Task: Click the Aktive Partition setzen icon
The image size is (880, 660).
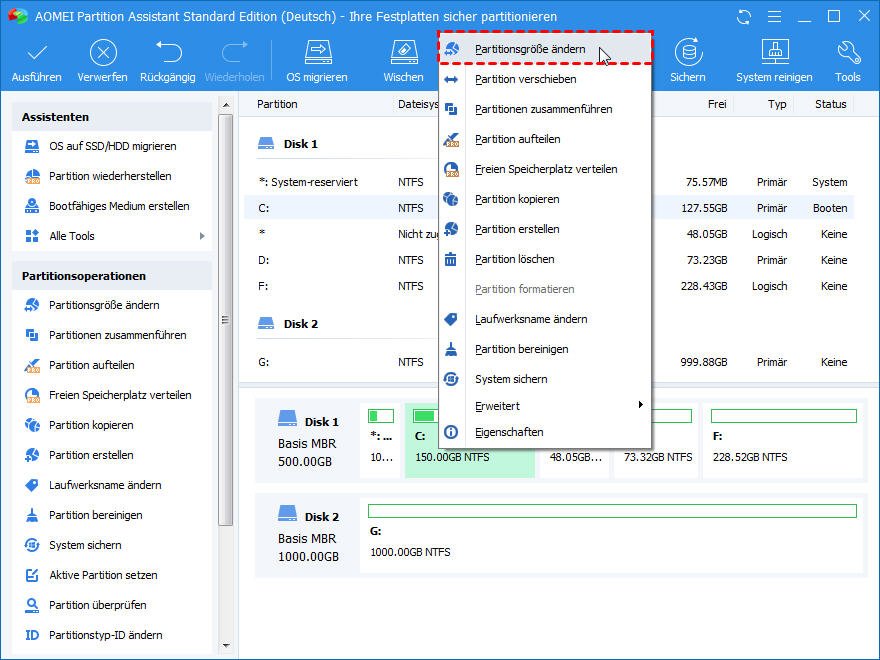Action: pos(32,575)
